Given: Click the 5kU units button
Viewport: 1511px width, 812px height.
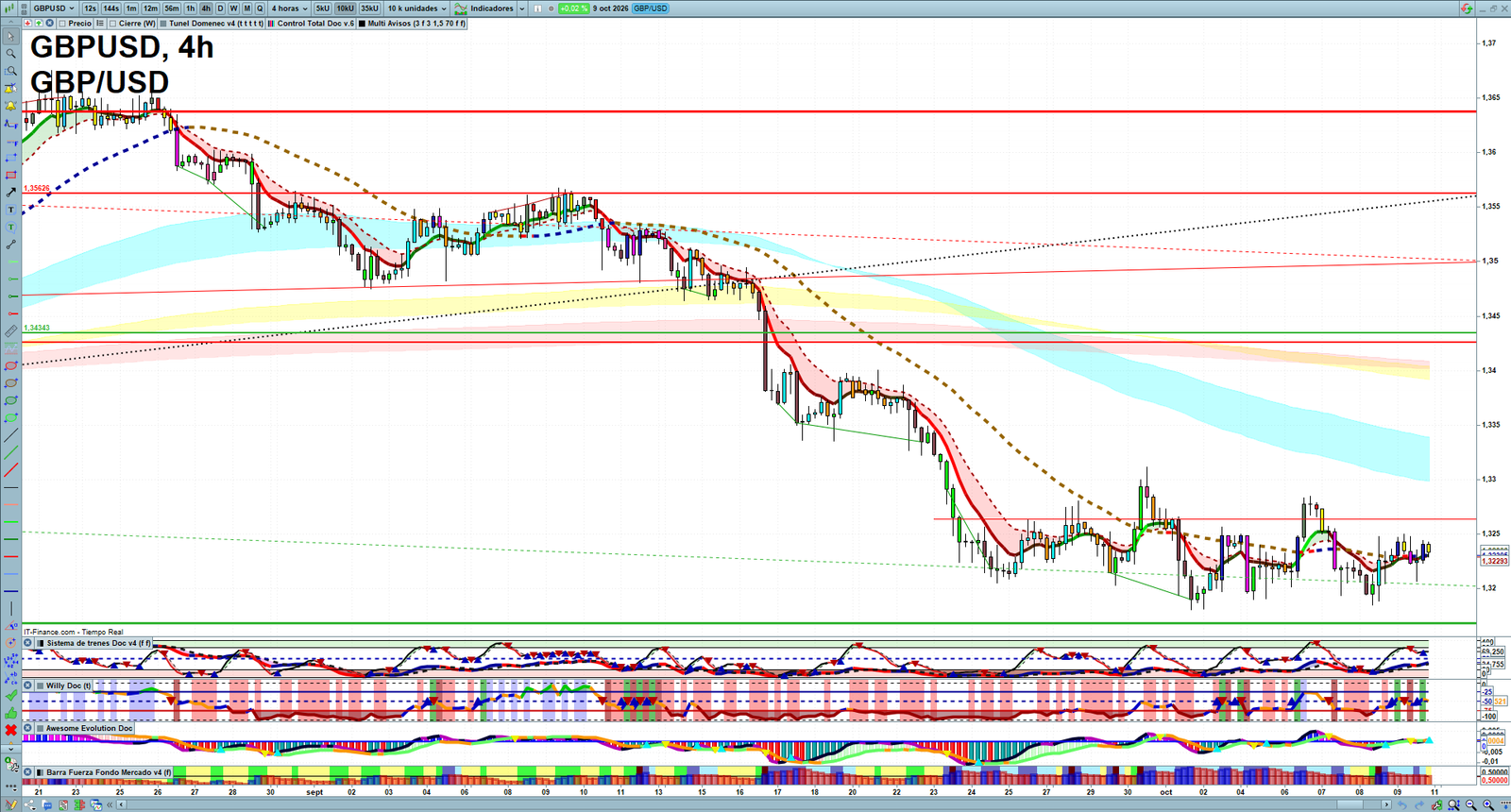Looking at the screenshot, I should pyautogui.click(x=322, y=8).
